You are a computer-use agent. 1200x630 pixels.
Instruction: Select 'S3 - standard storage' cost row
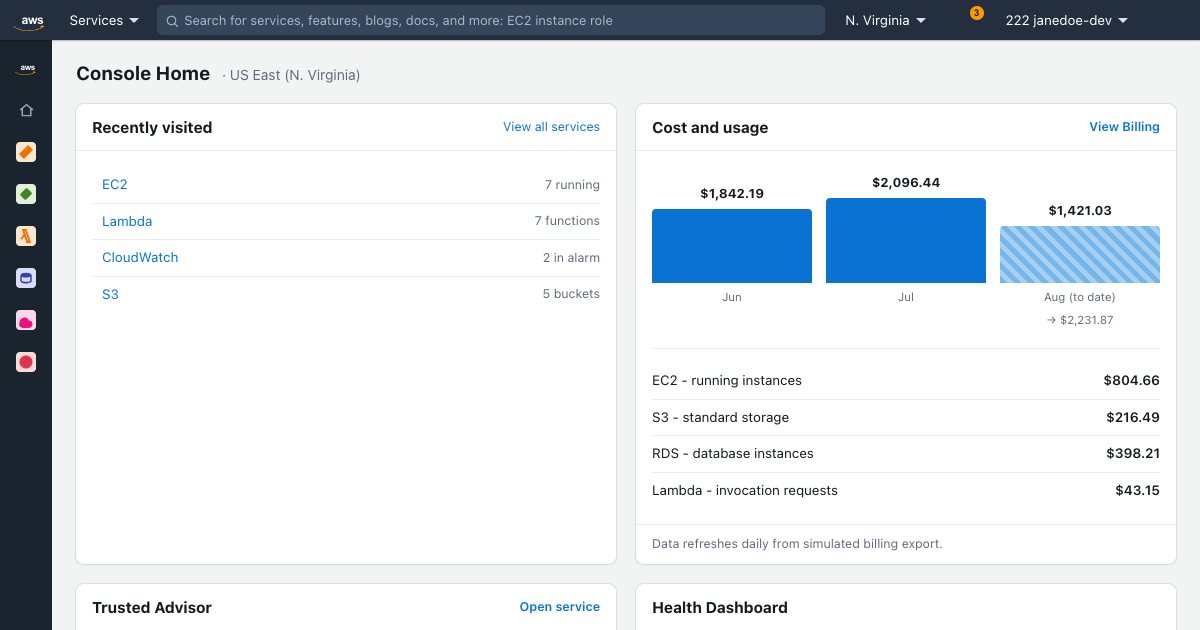pos(906,417)
